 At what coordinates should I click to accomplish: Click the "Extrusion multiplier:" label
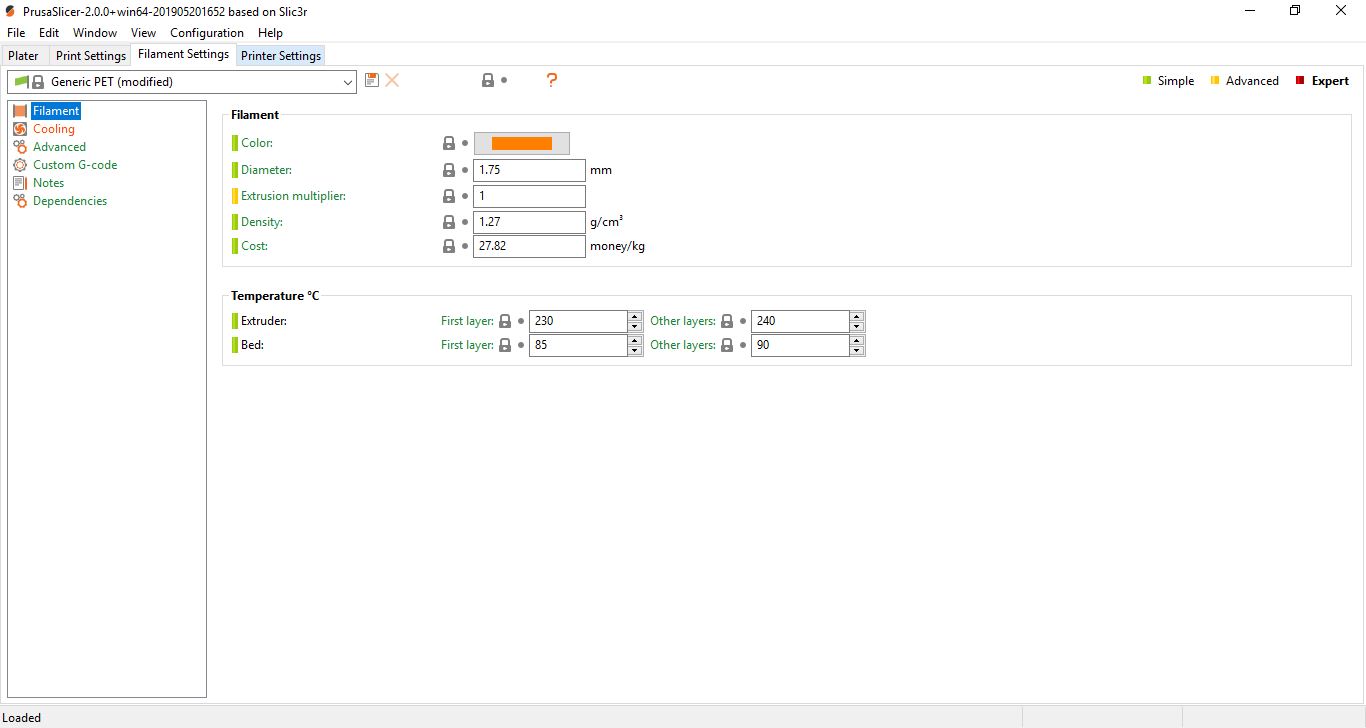pyautogui.click(x=293, y=196)
